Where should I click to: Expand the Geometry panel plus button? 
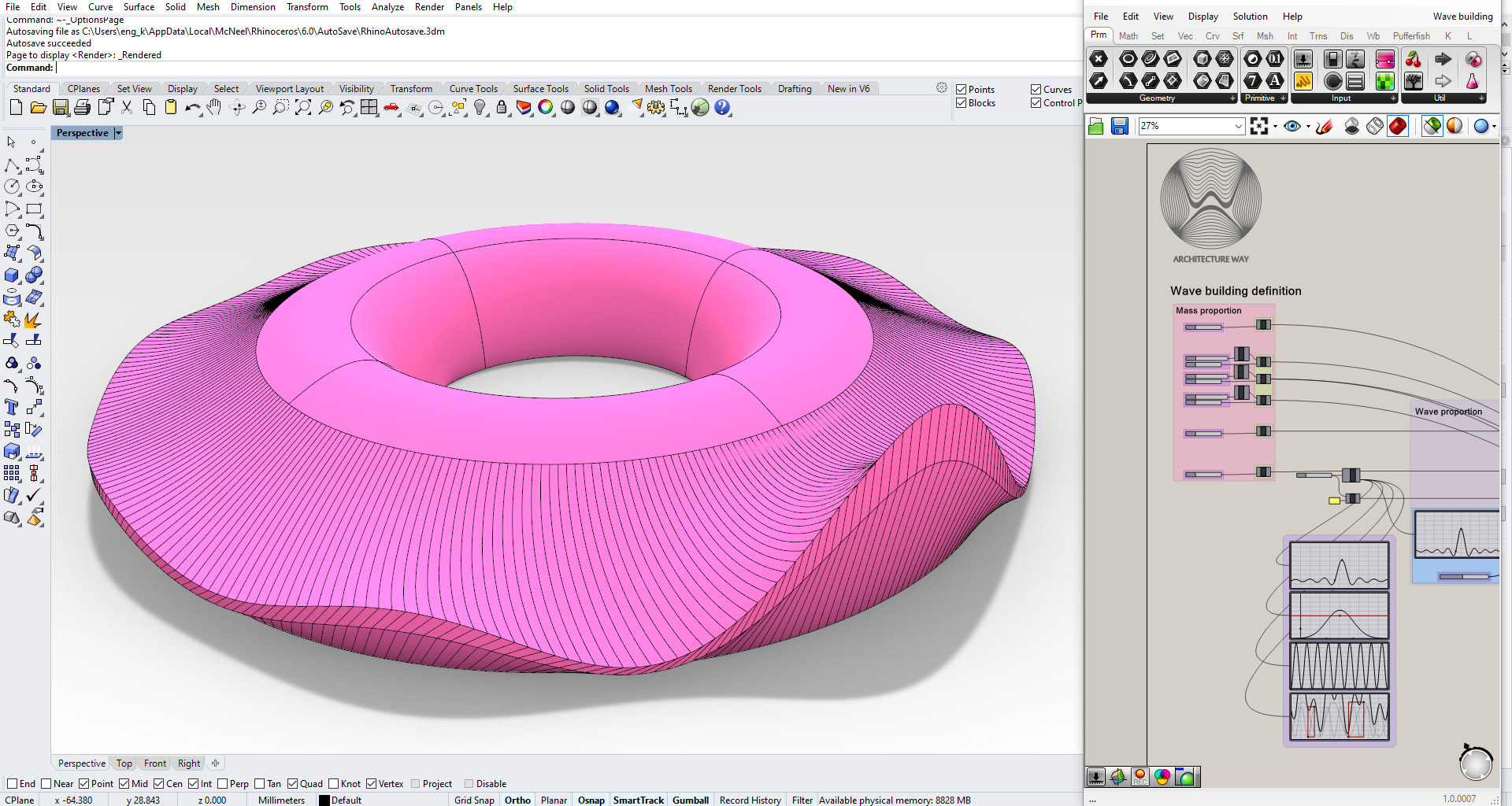point(1232,98)
